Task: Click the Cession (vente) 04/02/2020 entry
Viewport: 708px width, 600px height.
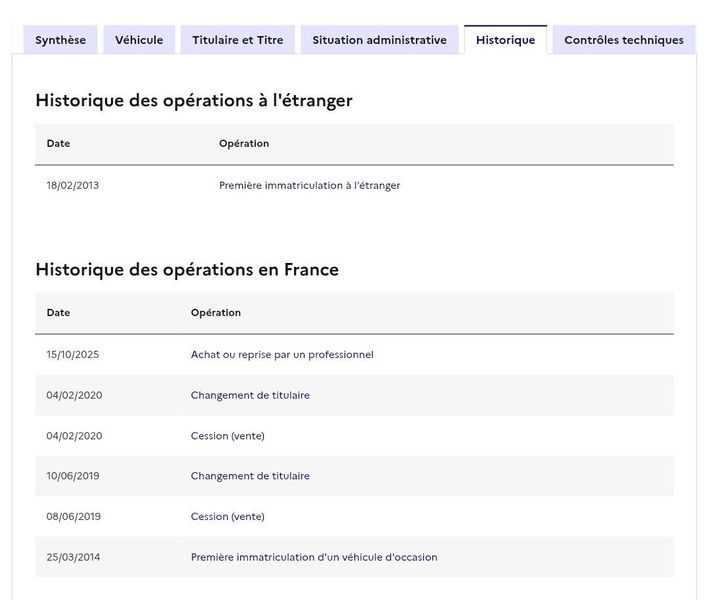Action: [x=227, y=436]
